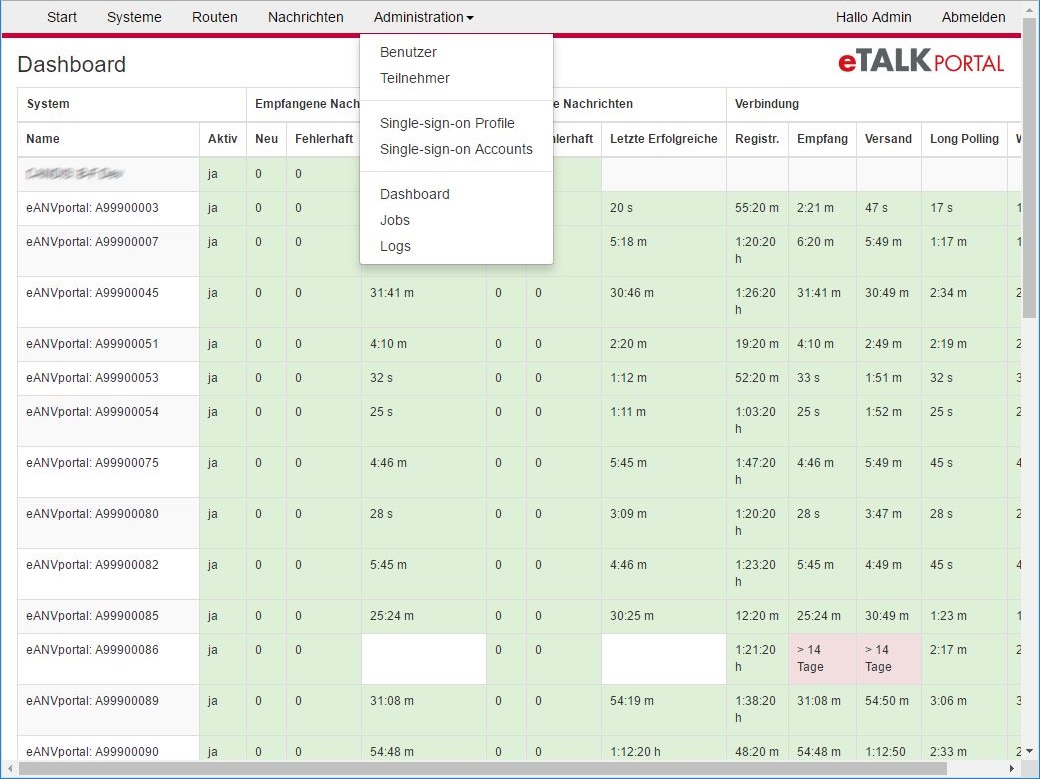
Task: Click the vertical scrollbar up arrow
Action: [1030, 9]
